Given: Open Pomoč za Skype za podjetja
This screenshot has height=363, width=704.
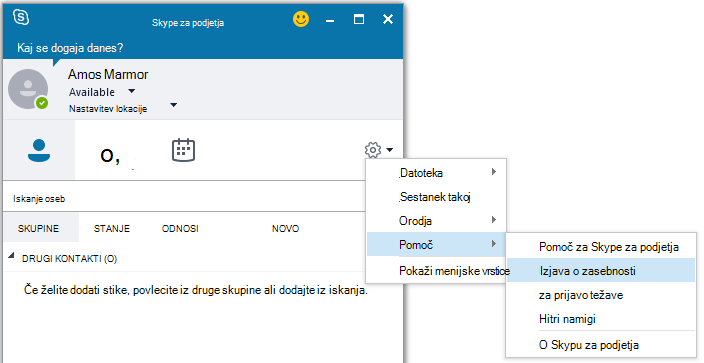Looking at the screenshot, I should pos(601,247).
